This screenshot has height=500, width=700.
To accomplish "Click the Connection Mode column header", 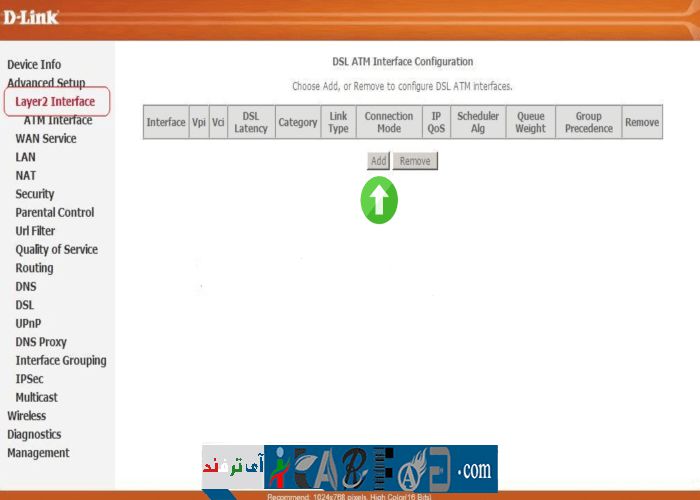I will [389, 122].
